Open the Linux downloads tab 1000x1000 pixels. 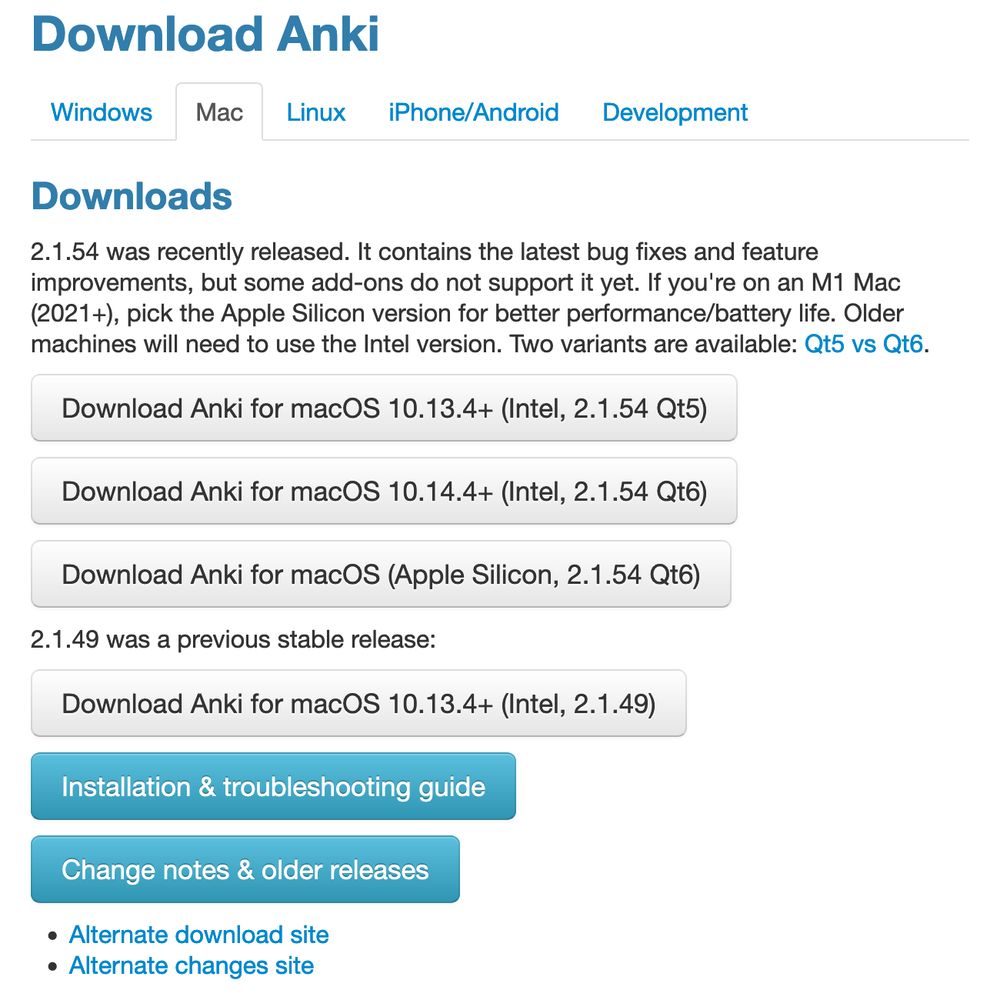tap(315, 112)
